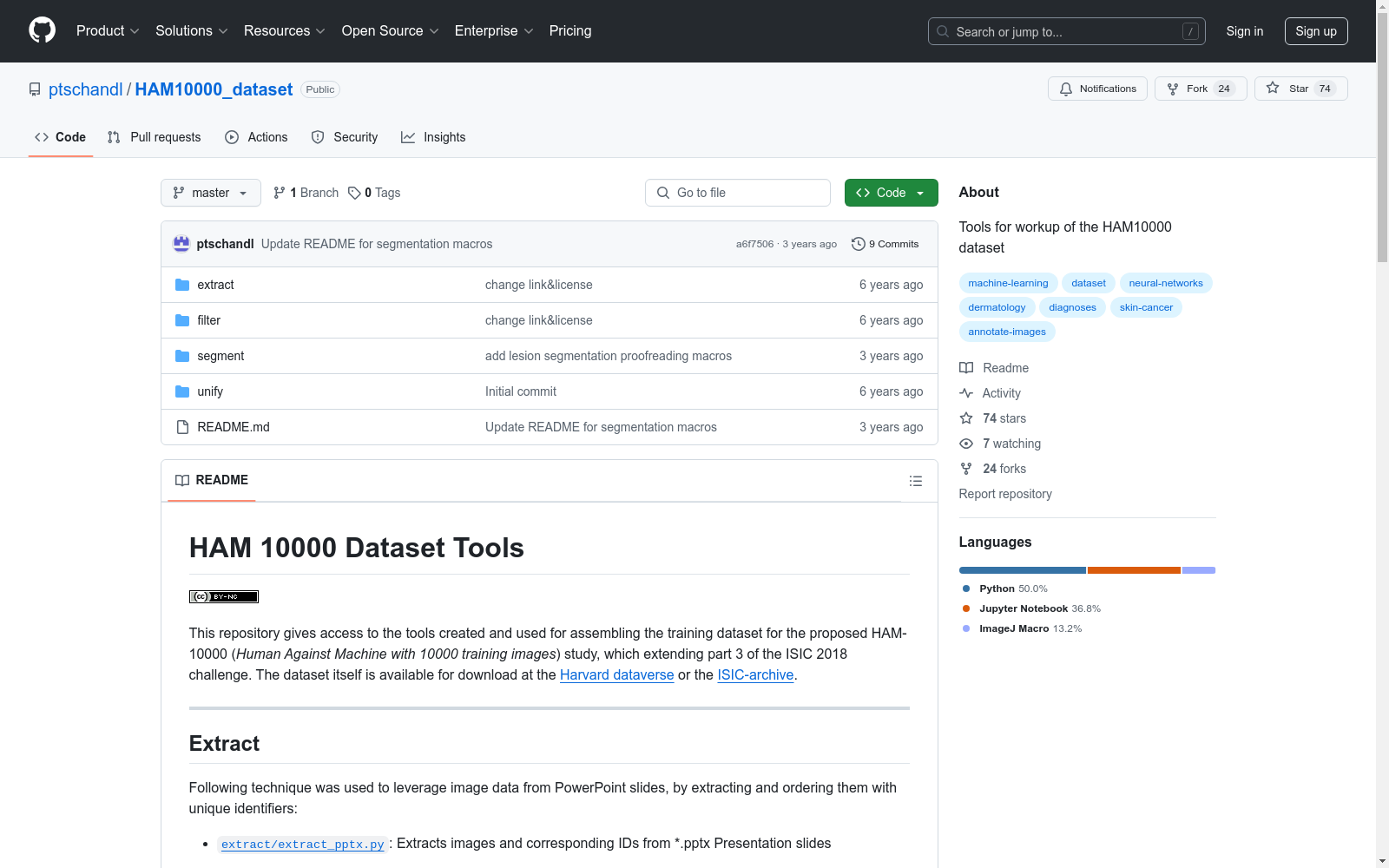The image size is (1389, 868).
Task: Expand the Enterprise menu
Action: pos(494,30)
